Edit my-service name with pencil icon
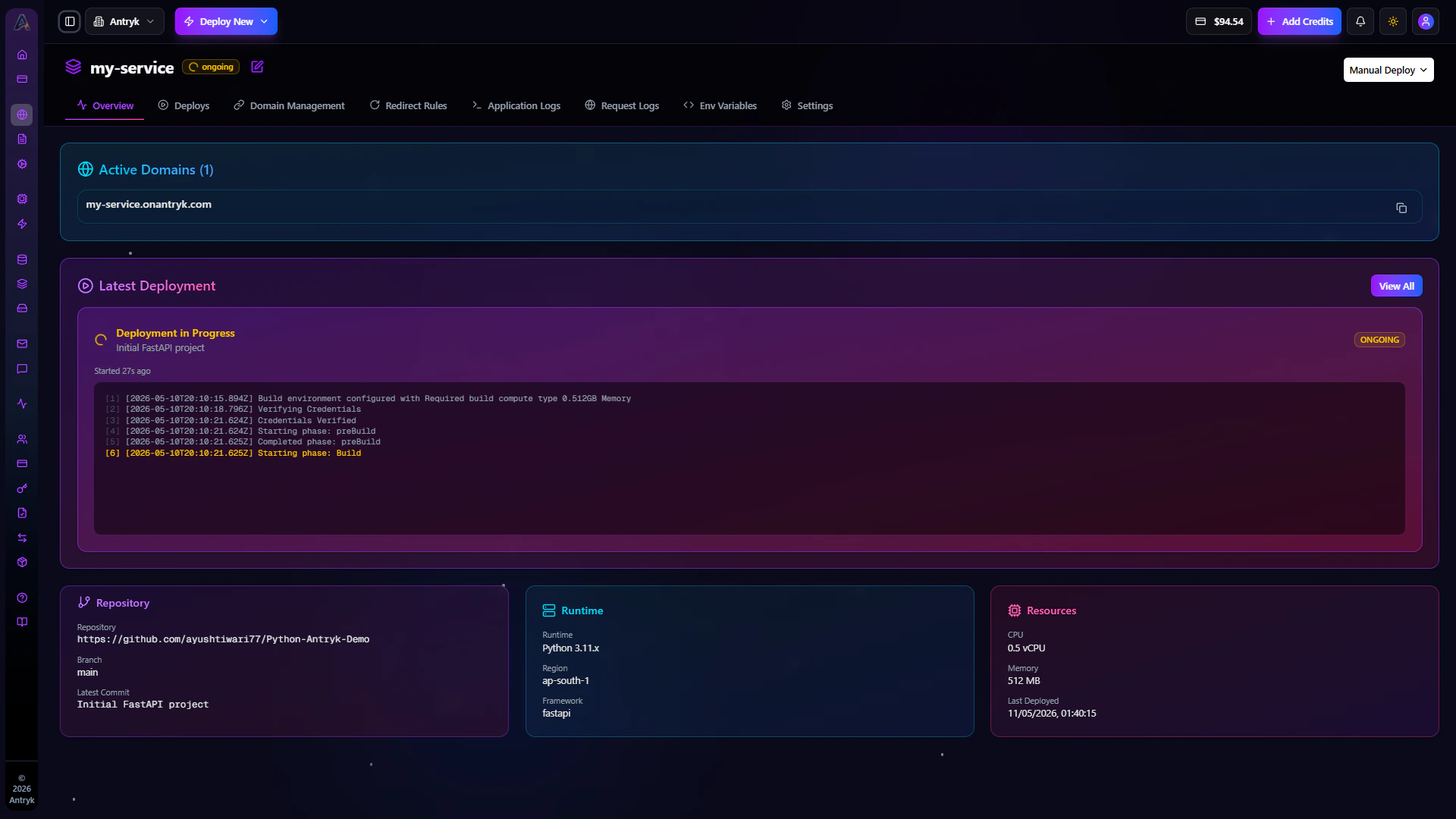 tap(257, 67)
